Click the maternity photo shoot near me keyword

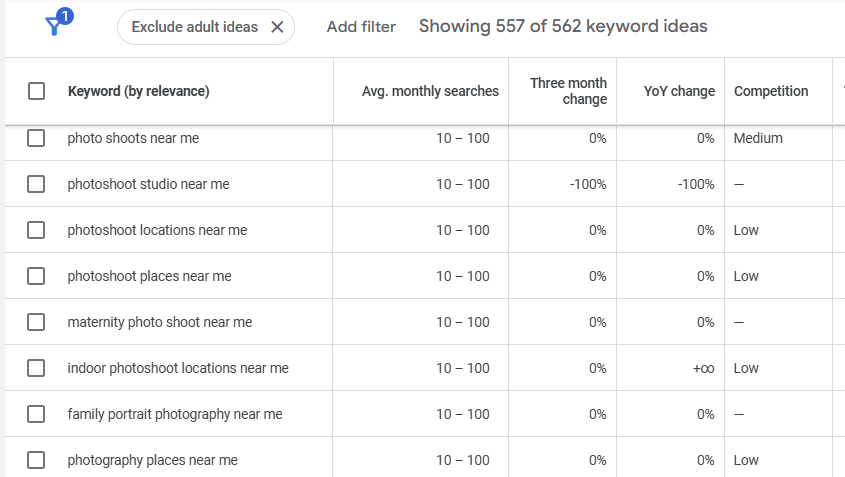pos(160,322)
